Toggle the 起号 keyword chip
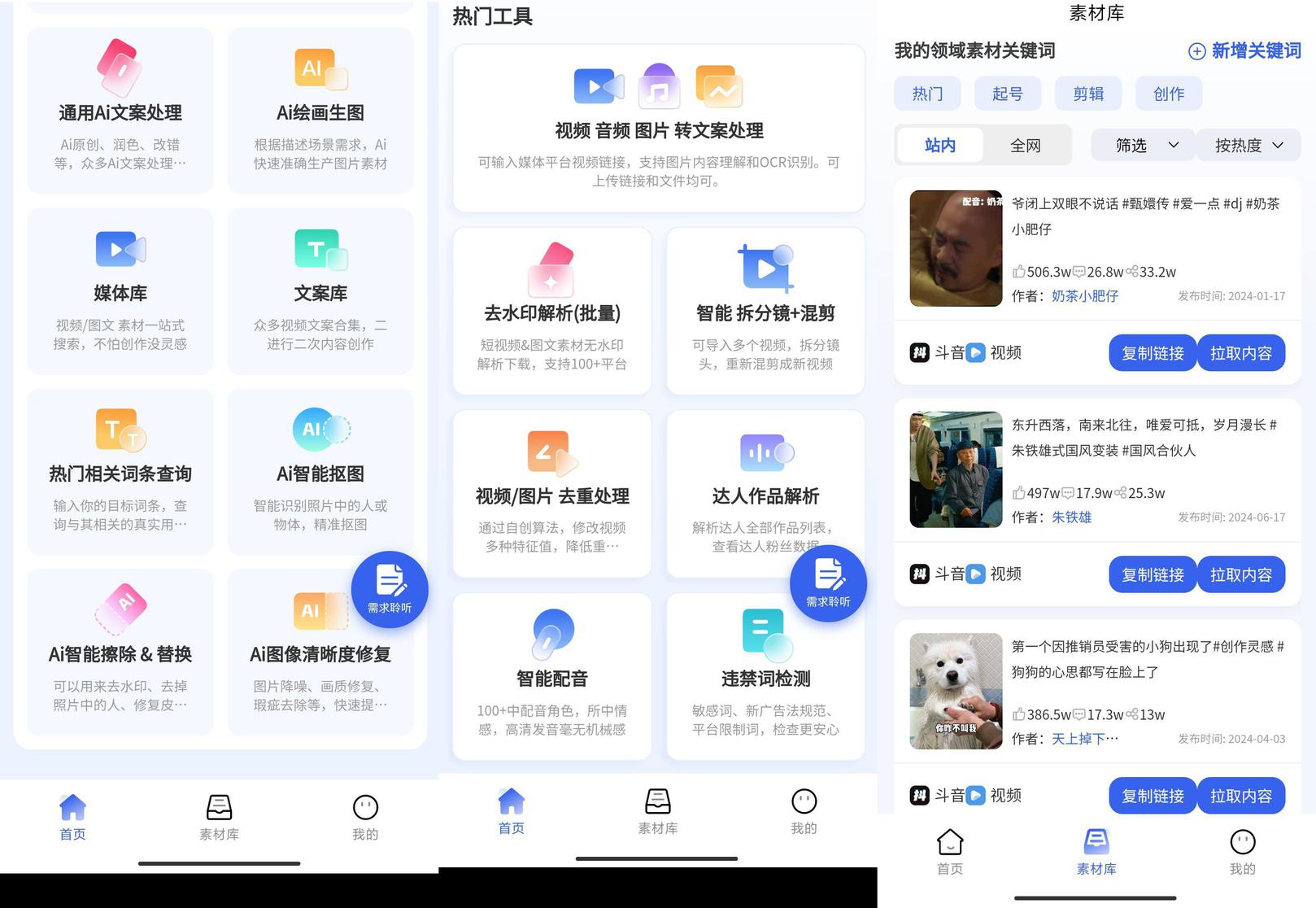 (x=1007, y=94)
